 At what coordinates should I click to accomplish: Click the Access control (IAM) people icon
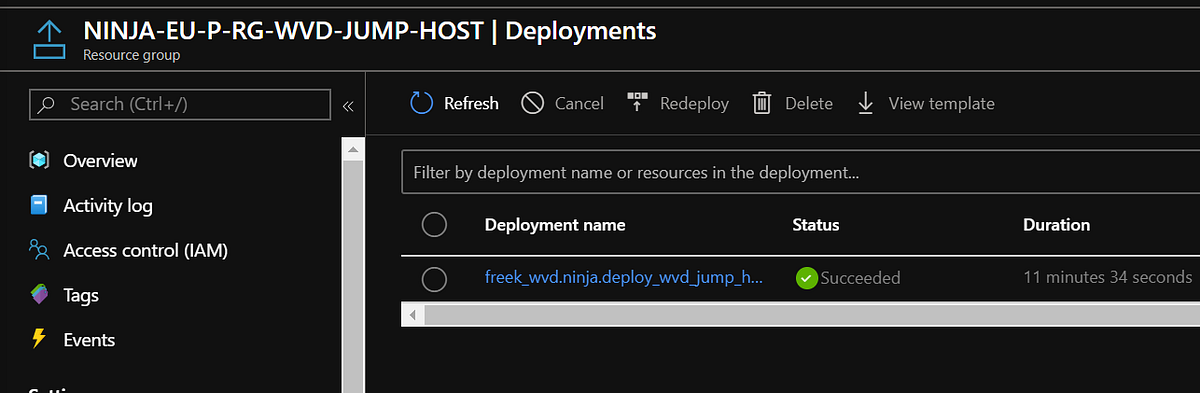(x=39, y=250)
